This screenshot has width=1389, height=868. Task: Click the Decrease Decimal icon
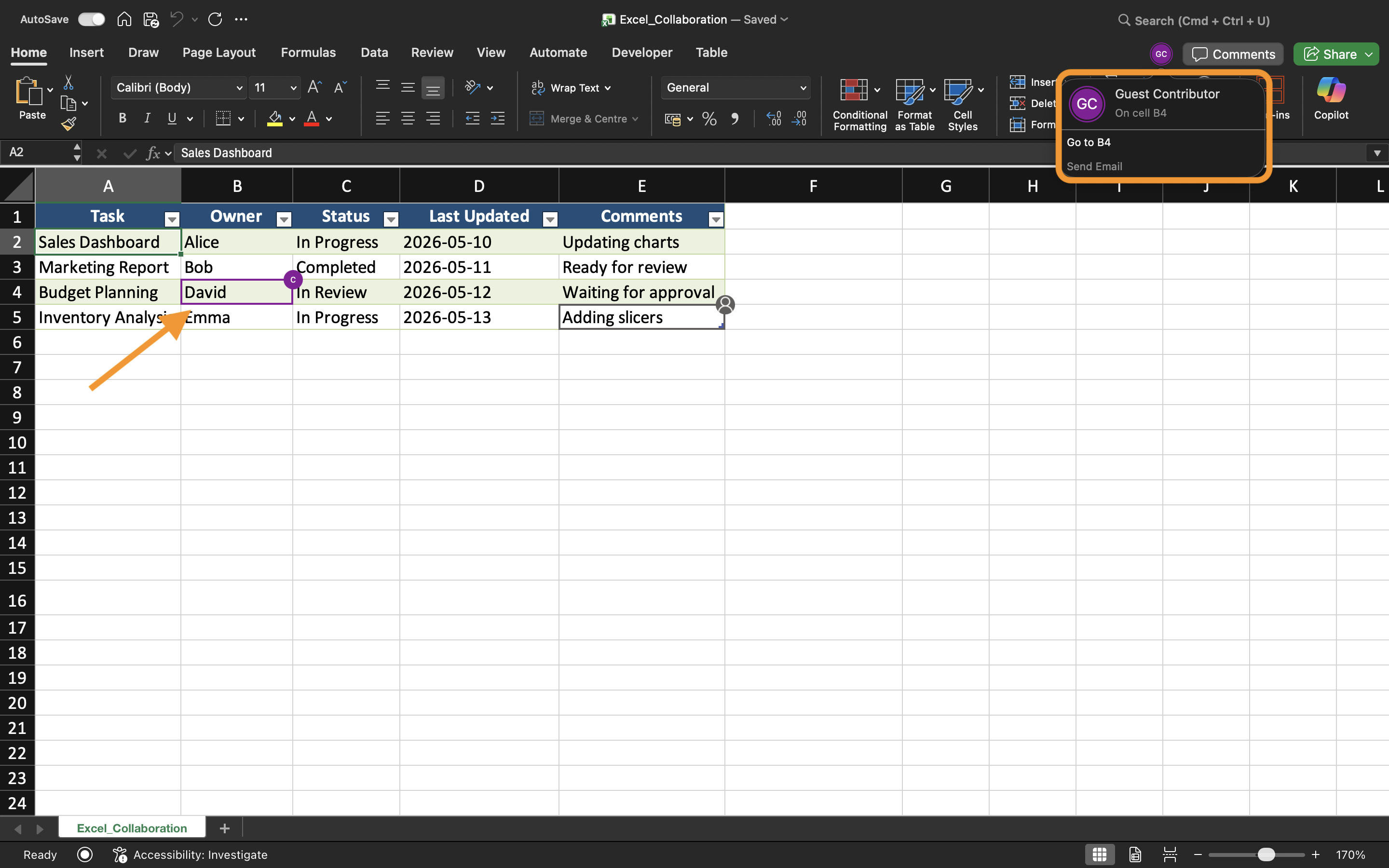click(799, 119)
